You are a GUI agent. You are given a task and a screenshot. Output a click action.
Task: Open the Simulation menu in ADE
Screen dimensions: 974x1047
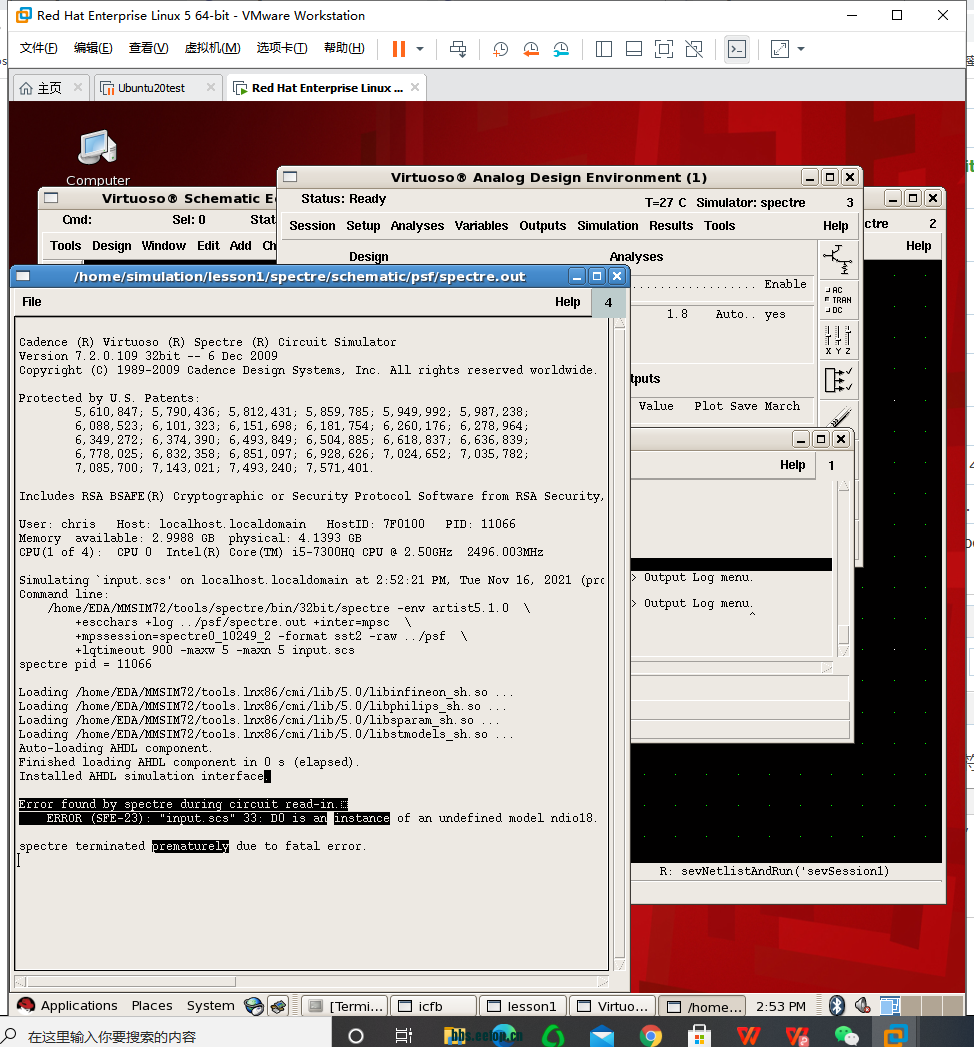(607, 226)
